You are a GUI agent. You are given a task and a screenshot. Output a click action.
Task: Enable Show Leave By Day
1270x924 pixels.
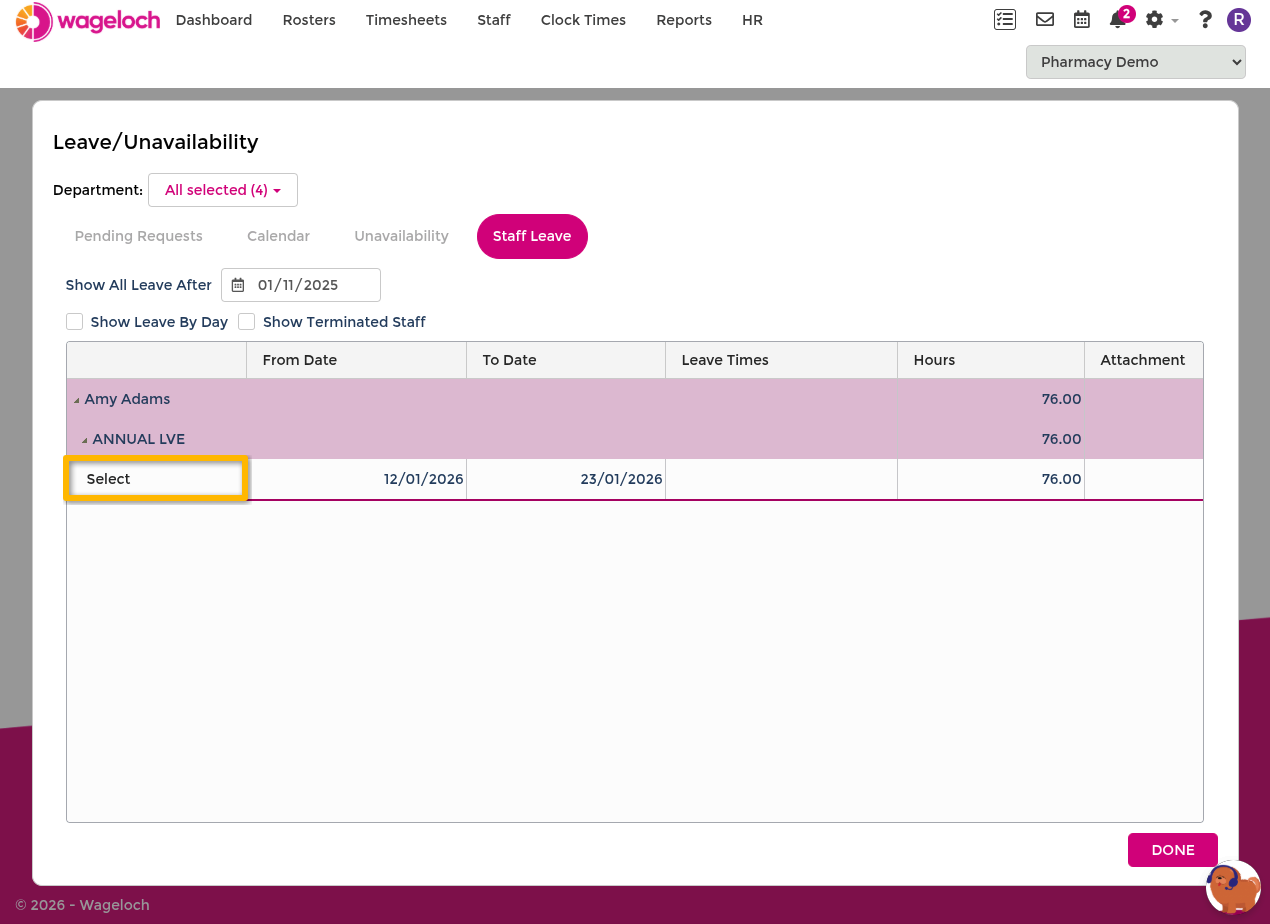tap(74, 322)
